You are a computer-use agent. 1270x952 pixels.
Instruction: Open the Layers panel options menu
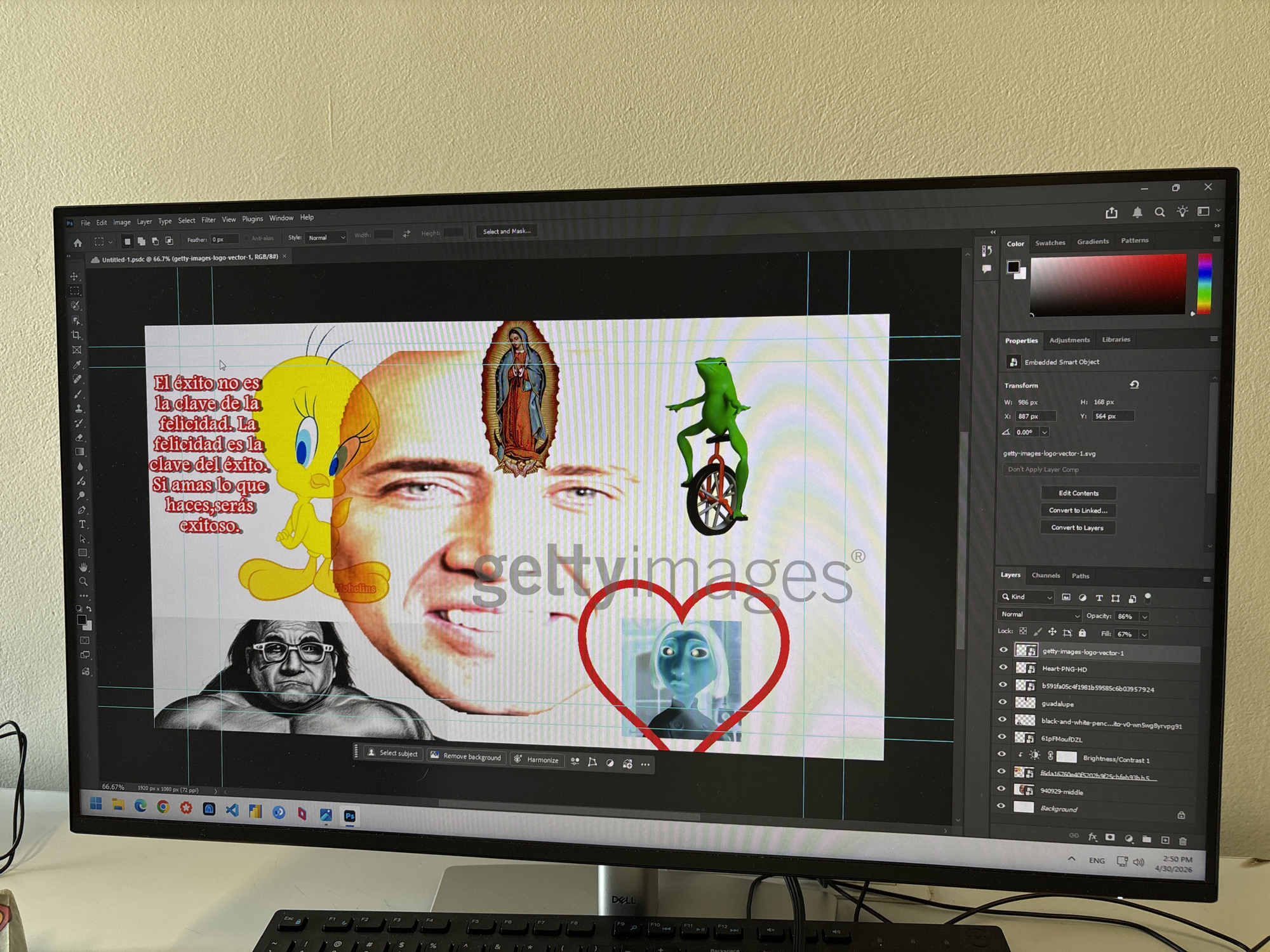(x=1206, y=579)
